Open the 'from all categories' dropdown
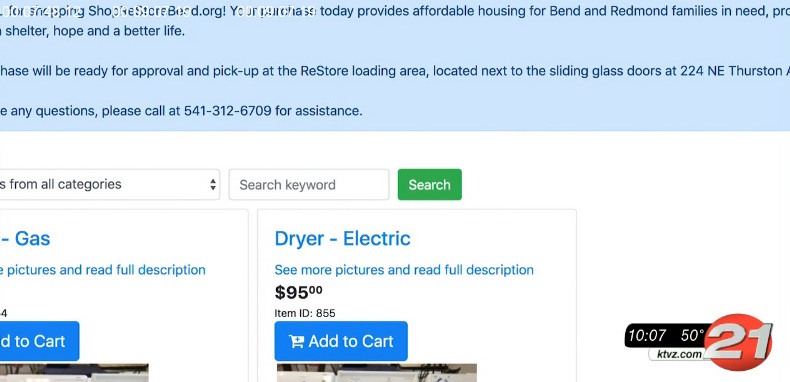This screenshot has height=382, width=790. point(109,184)
